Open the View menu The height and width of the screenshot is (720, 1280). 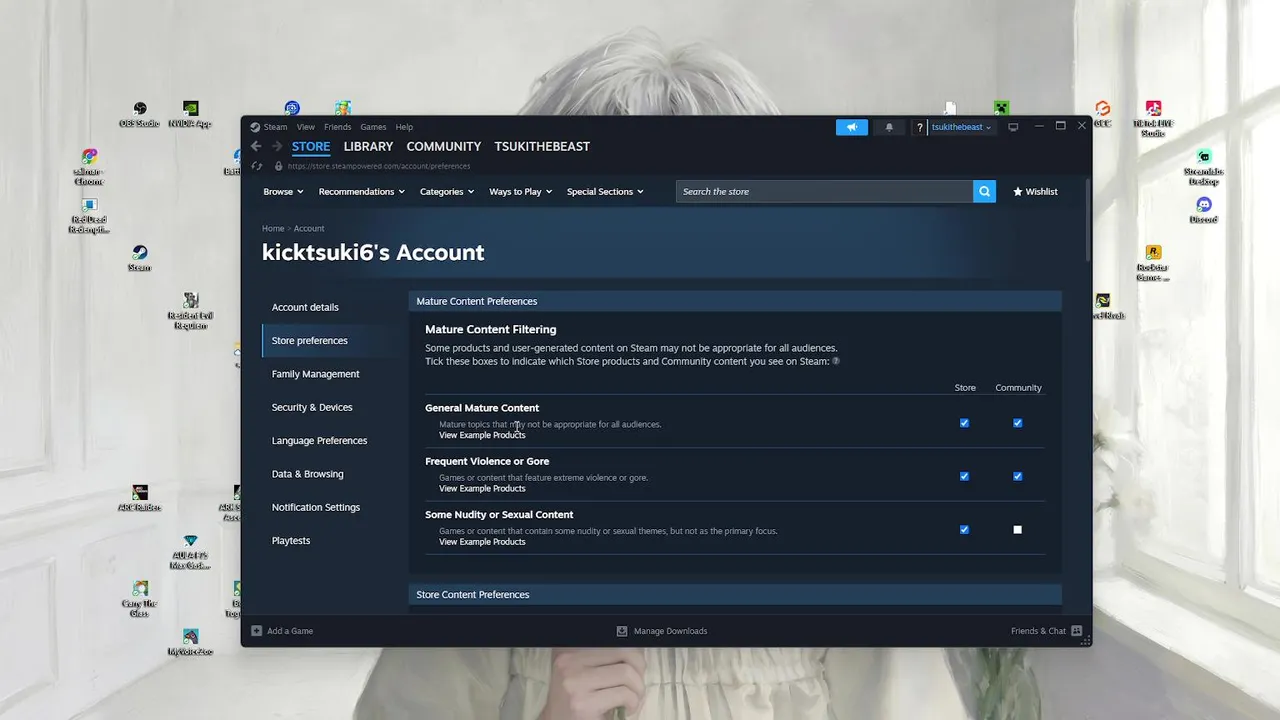point(306,127)
